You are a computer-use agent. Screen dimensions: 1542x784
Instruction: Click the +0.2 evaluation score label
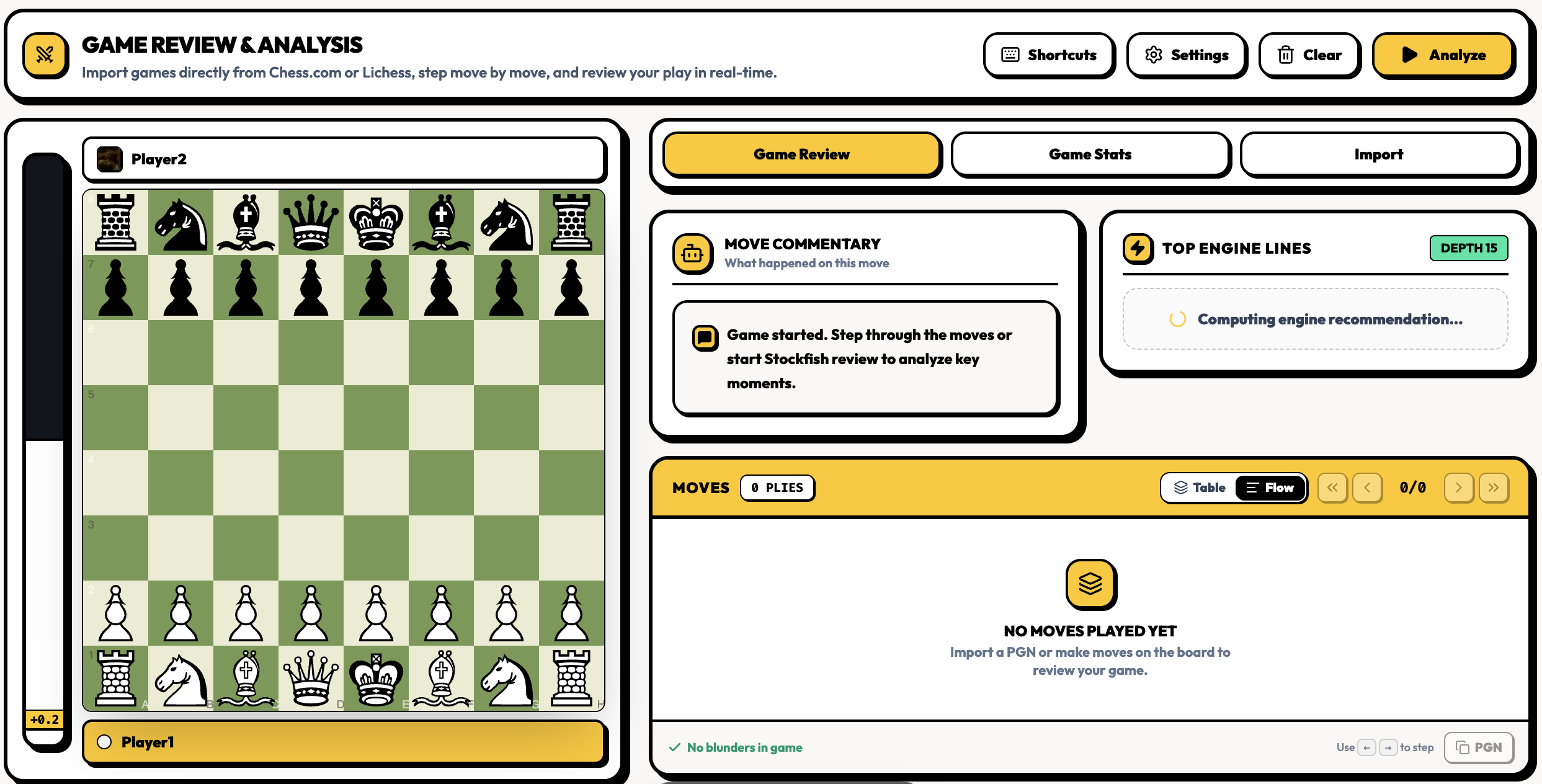(45, 719)
